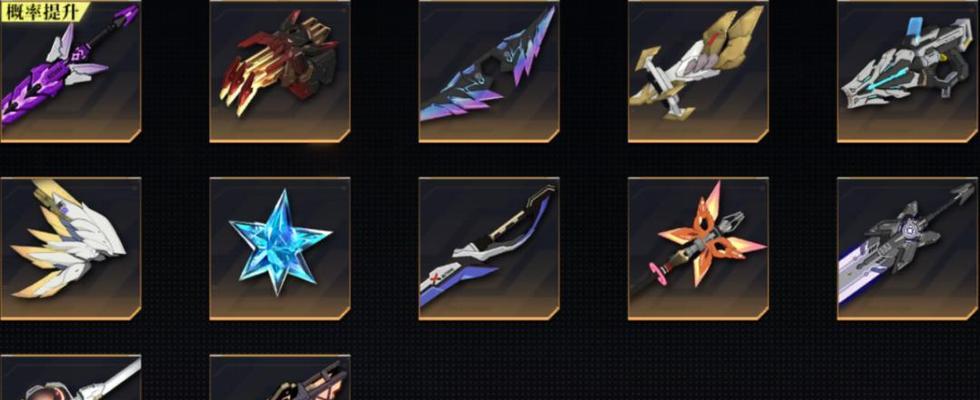Select the purple crystal lance weapon
Screen dimensions: 980x400
70,71
